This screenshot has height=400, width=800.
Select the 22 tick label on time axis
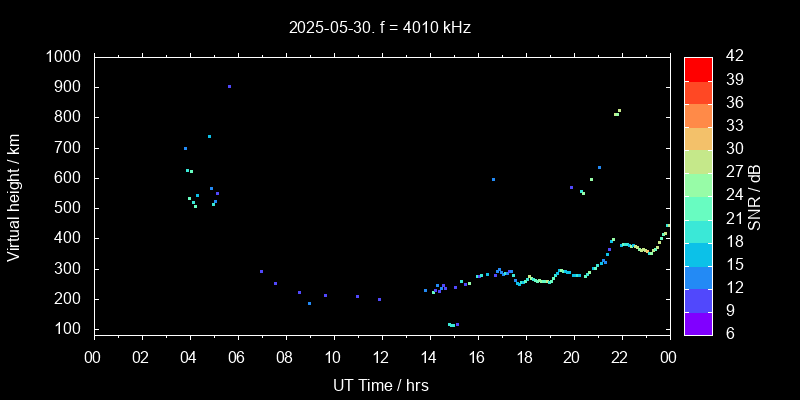tap(621, 356)
